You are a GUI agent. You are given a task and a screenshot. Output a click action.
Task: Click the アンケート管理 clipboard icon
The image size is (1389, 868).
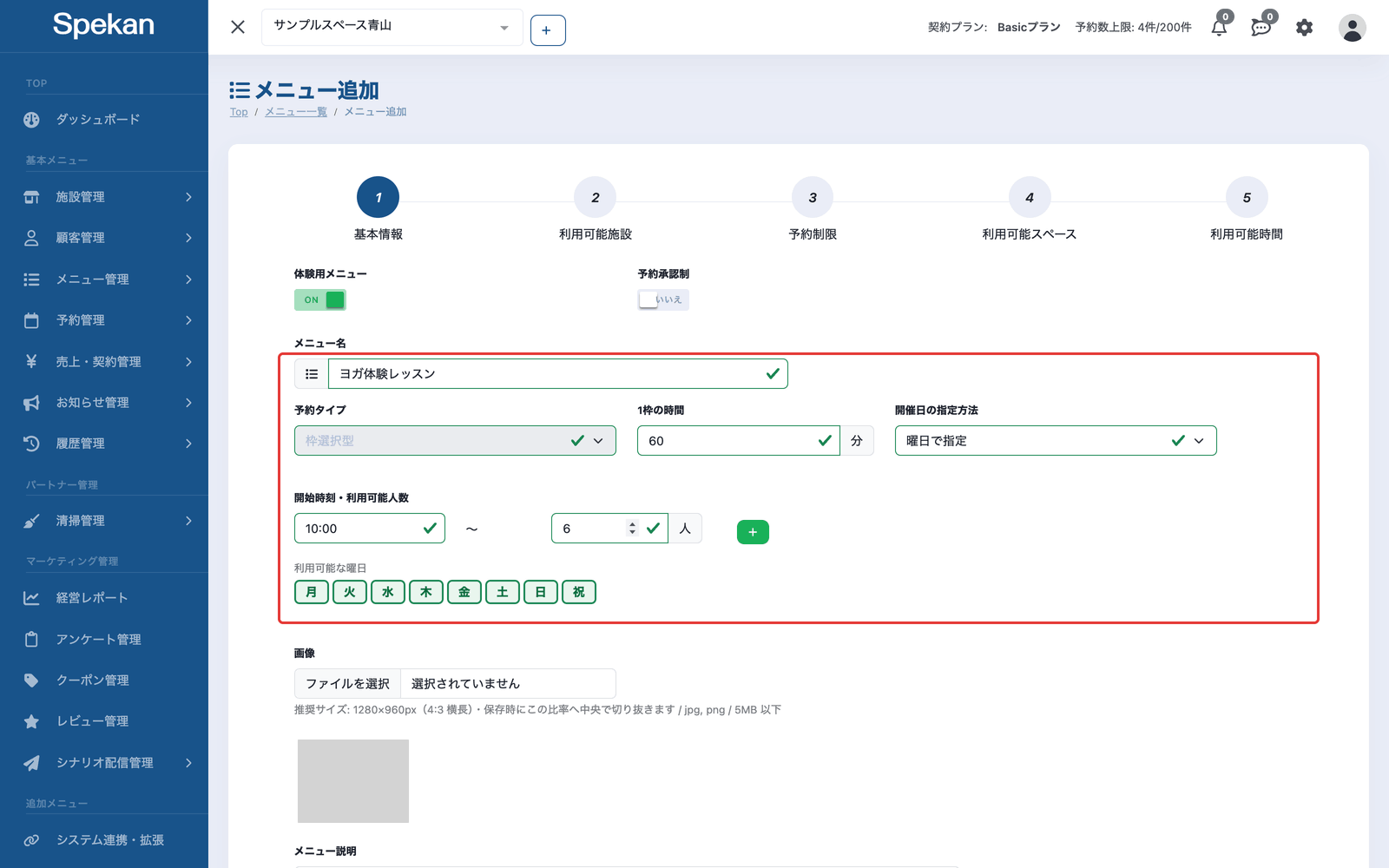(x=31, y=640)
